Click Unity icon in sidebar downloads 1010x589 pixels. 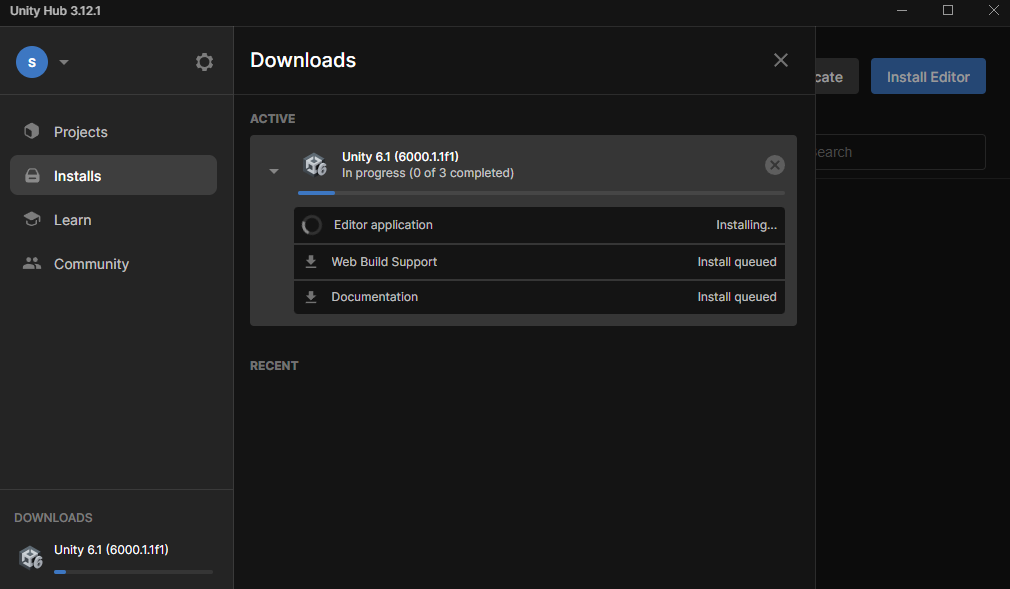(x=31, y=558)
